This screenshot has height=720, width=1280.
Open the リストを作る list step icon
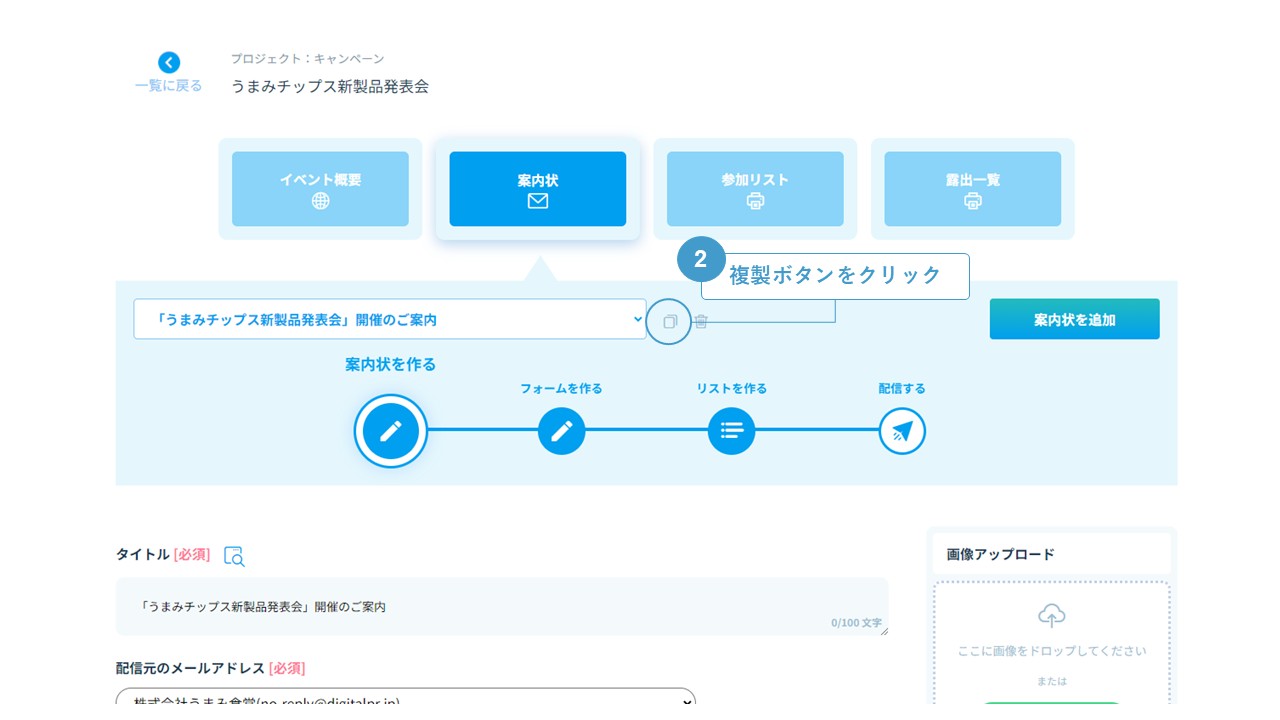[731, 431]
